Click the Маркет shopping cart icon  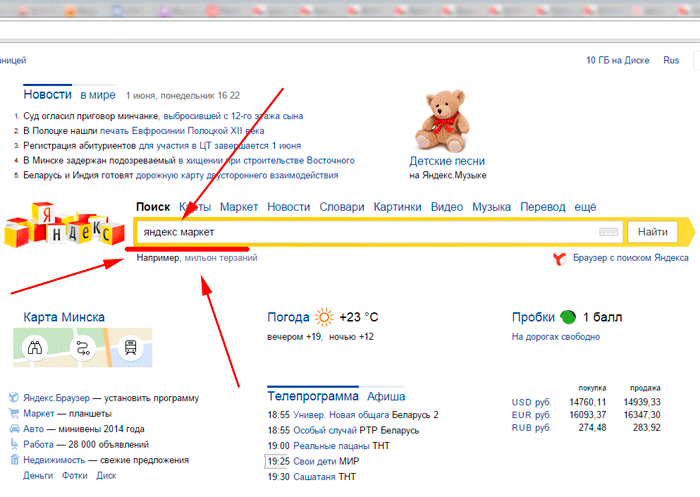pos(14,413)
